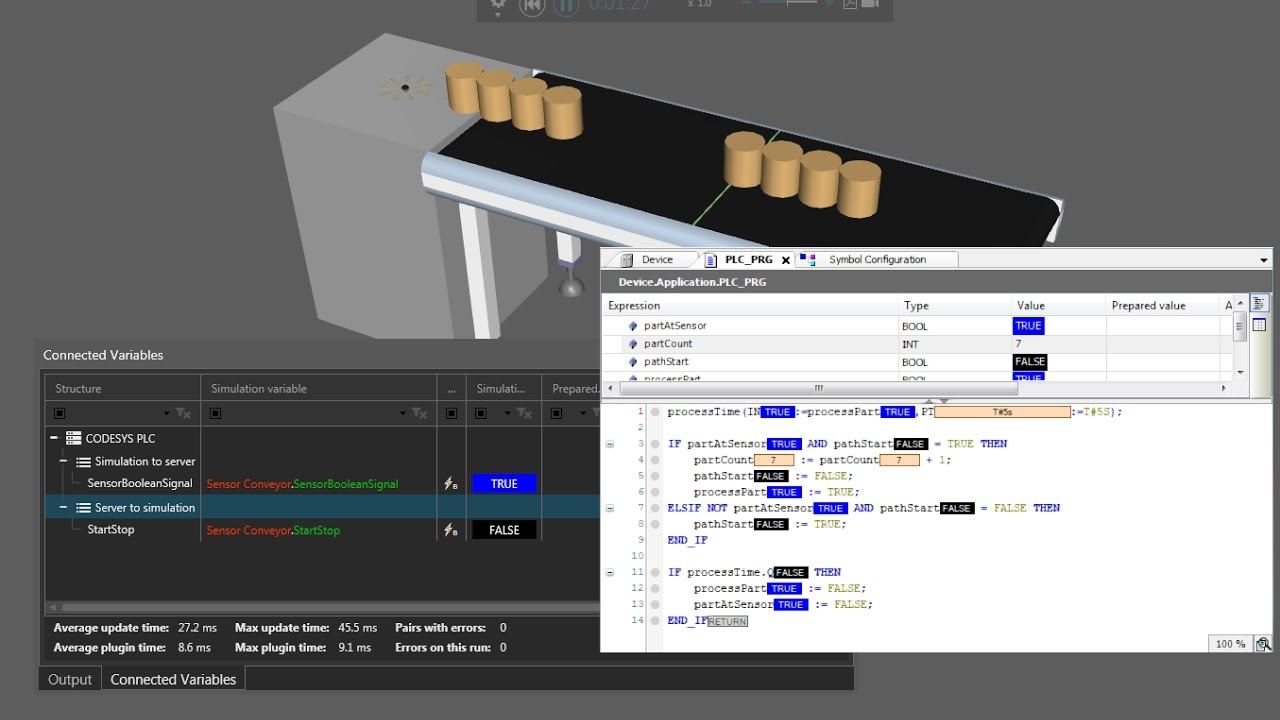Toggle the SensorBooleanSignal TRUE value

point(504,482)
